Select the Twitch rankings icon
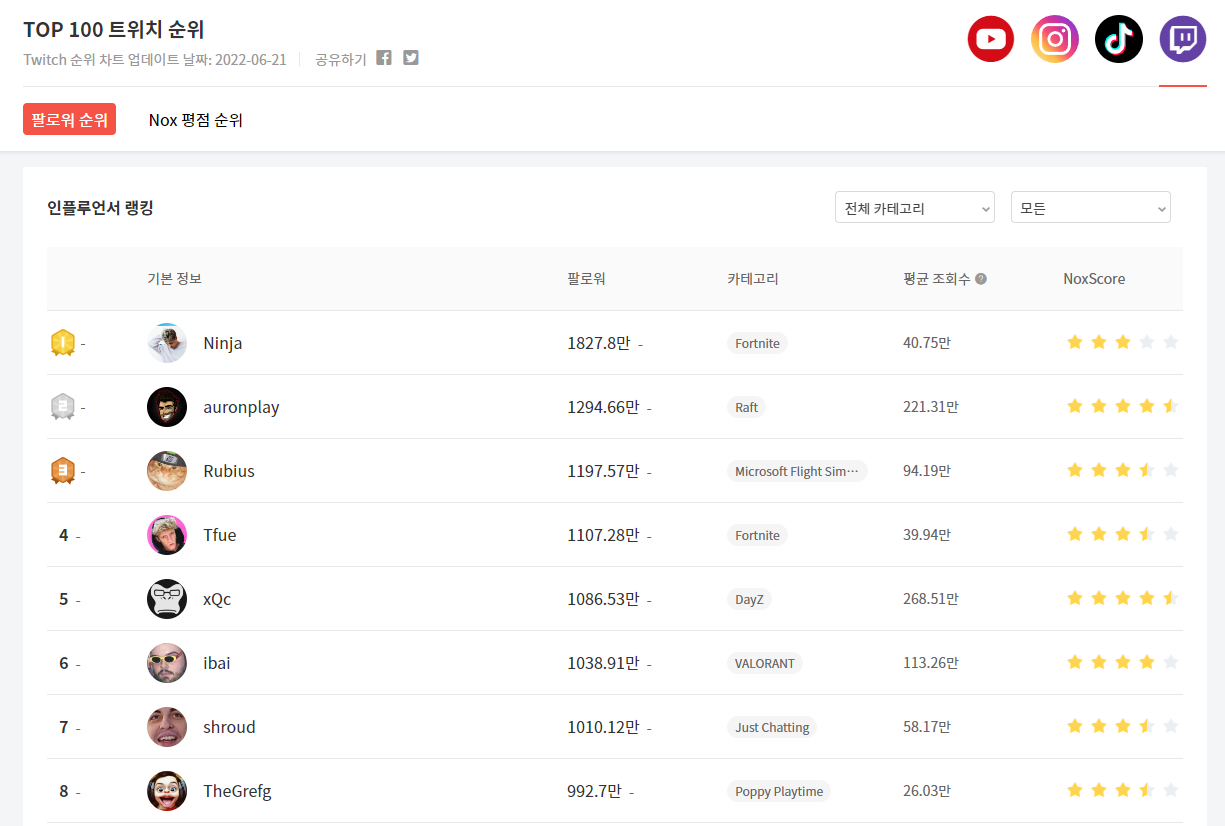 (x=1183, y=39)
